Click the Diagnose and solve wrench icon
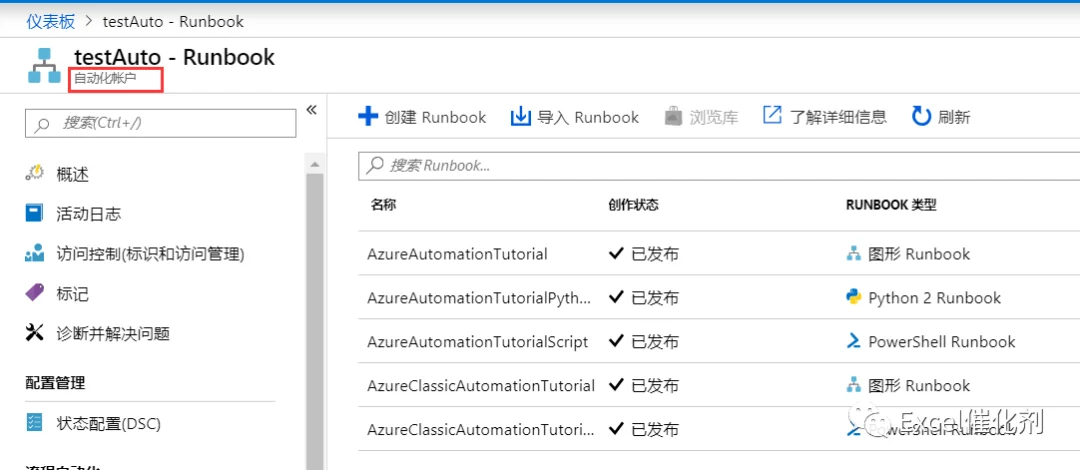This screenshot has height=470, width=1080. [x=34, y=334]
